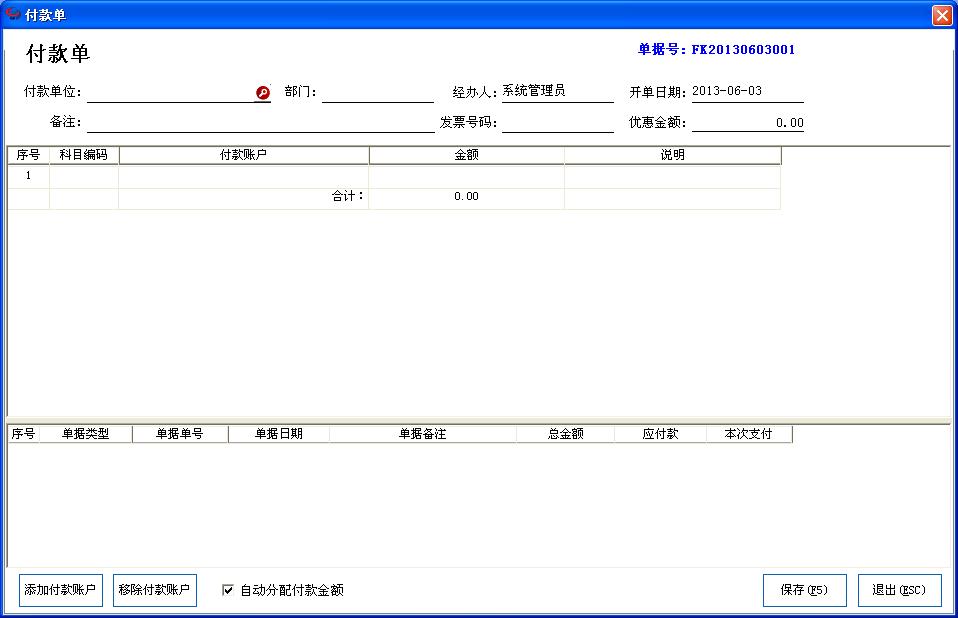
Task: Click the 科目编码 column header
Action: point(84,154)
